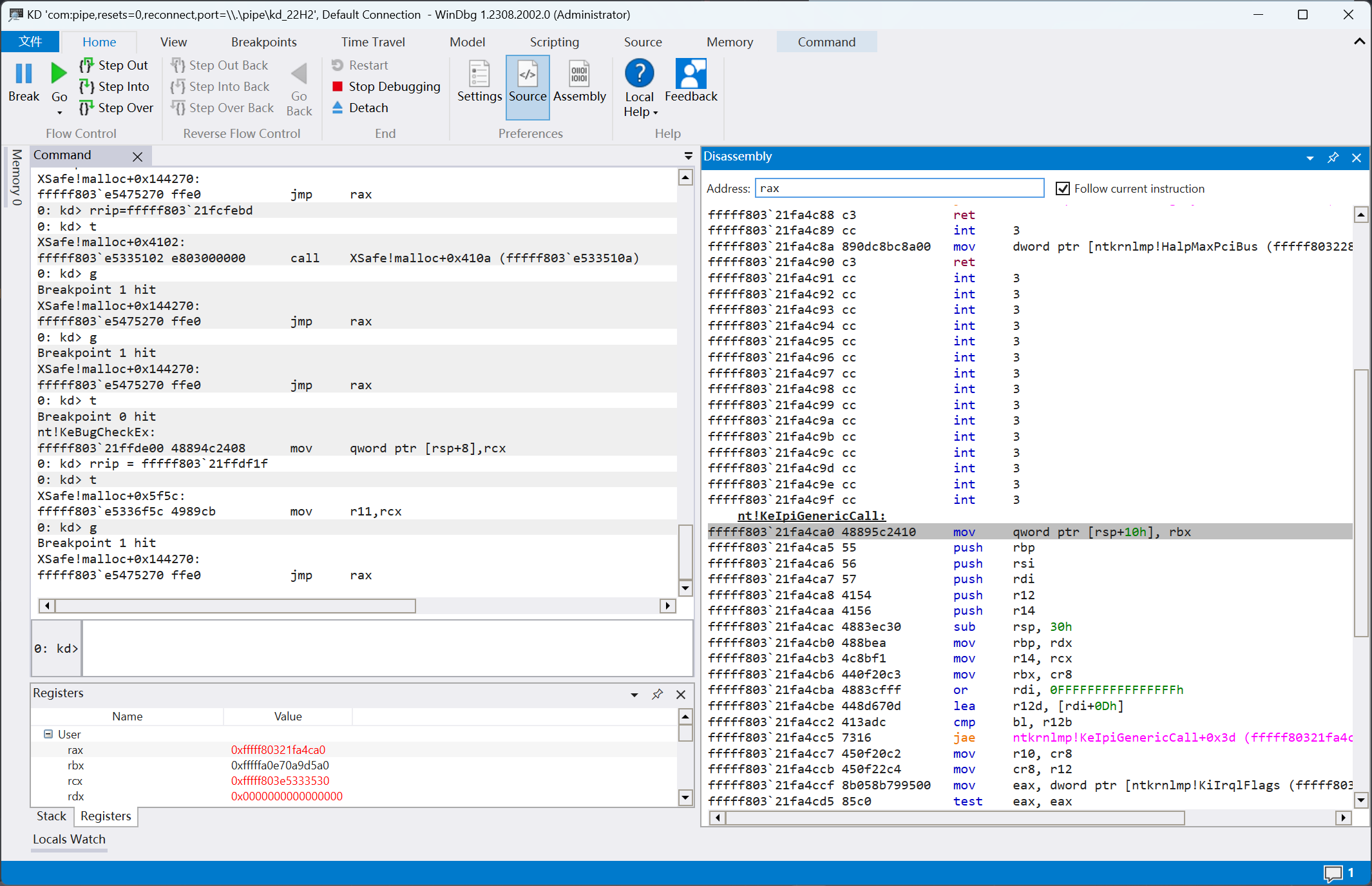
Task: Open the Time Travel ribbon tab
Action: pos(373,42)
